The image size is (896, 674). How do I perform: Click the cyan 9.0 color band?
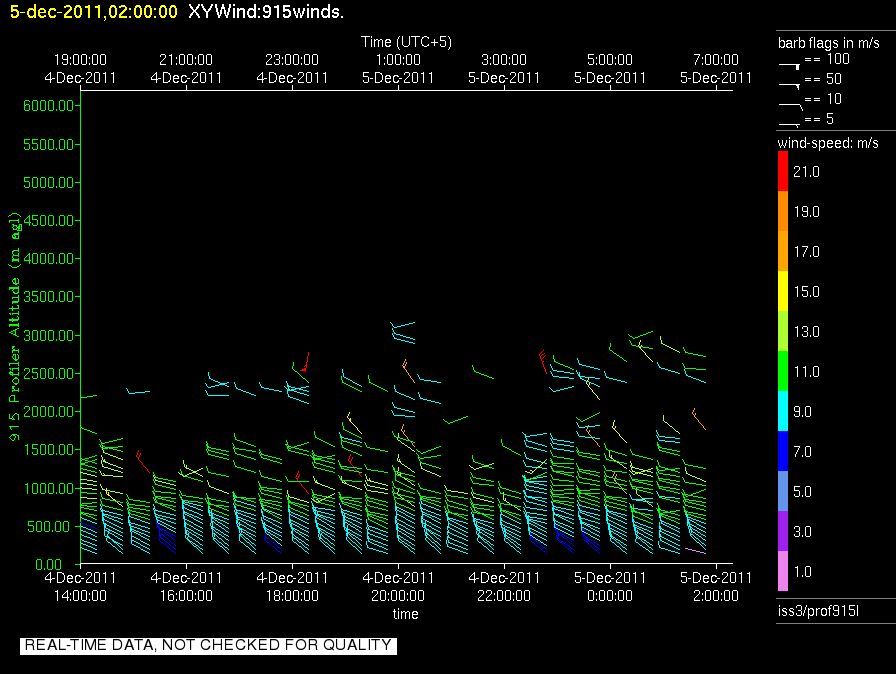[x=783, y=411]
